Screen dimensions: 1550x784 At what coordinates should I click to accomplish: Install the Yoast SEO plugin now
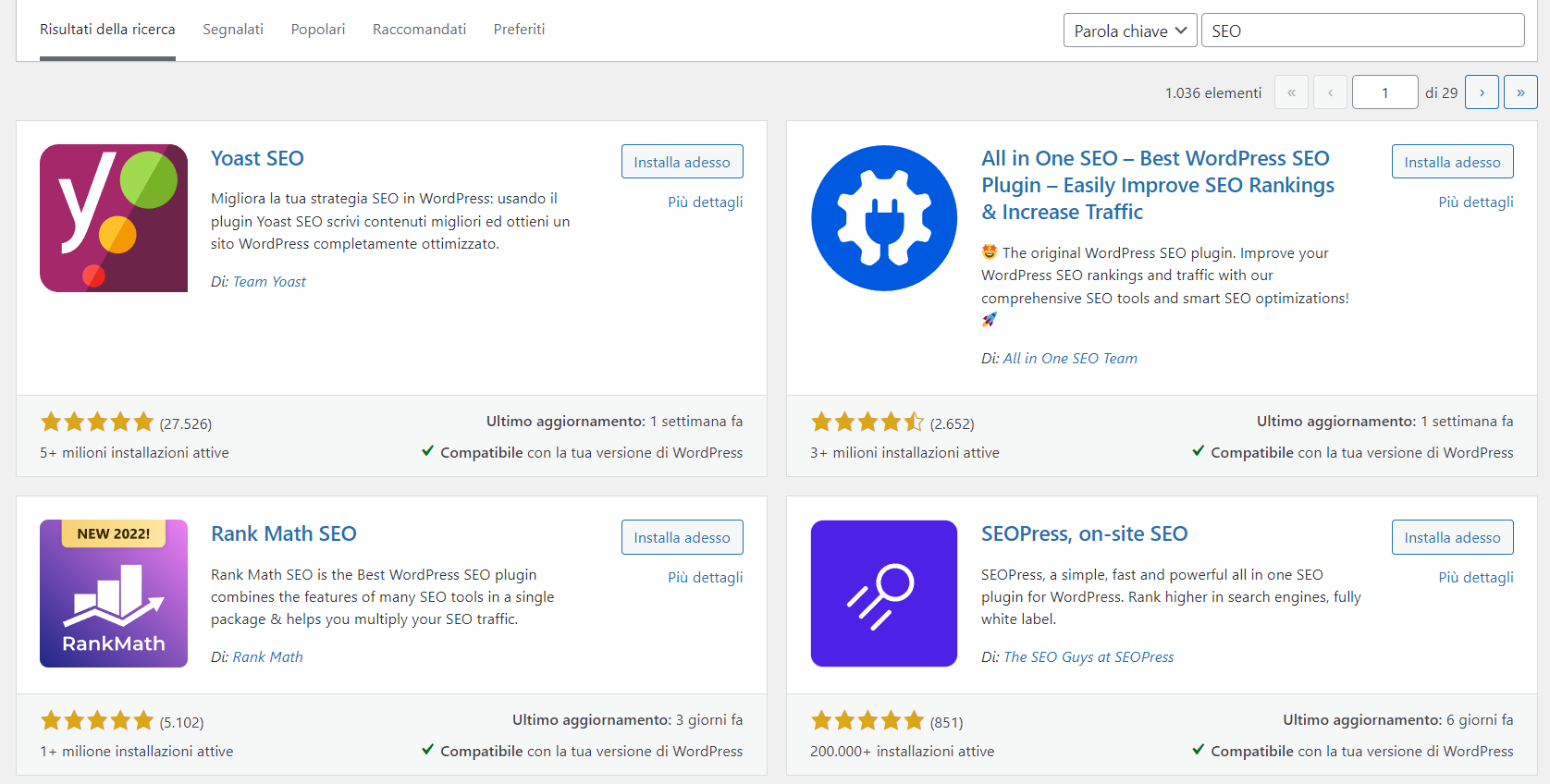(682, 162)
